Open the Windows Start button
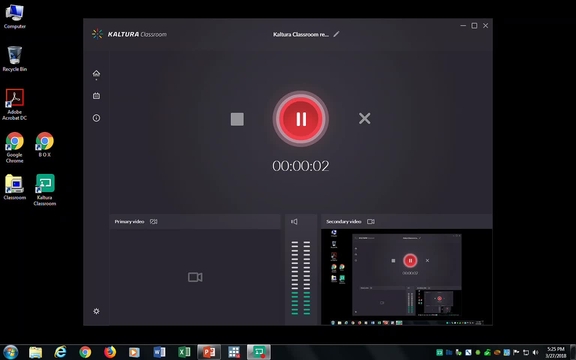The height and width of the screenshot is (360, 576). 10,352
